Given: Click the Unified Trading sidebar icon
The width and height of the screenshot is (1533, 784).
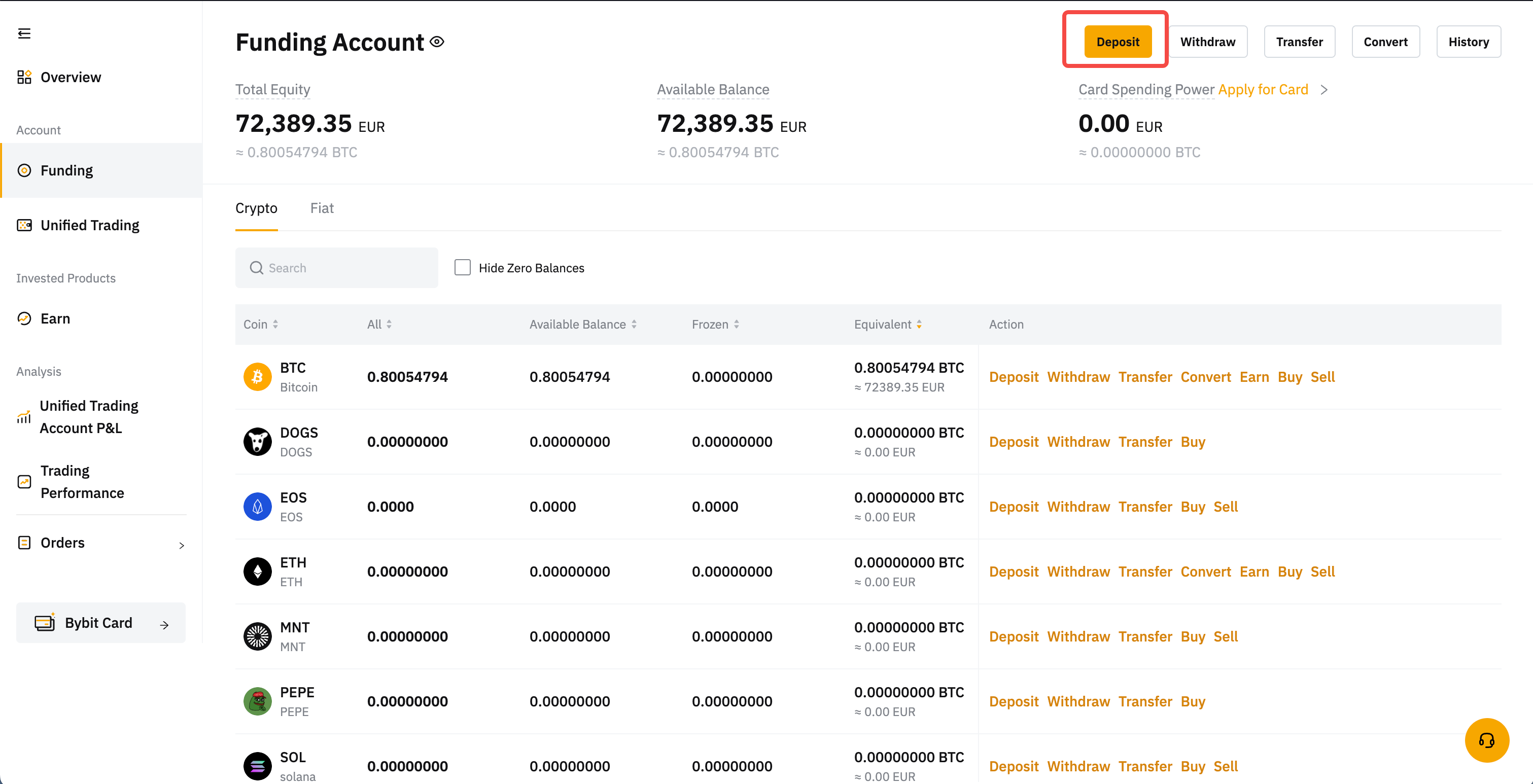Looking at the screenshot, I should point(24,226).
